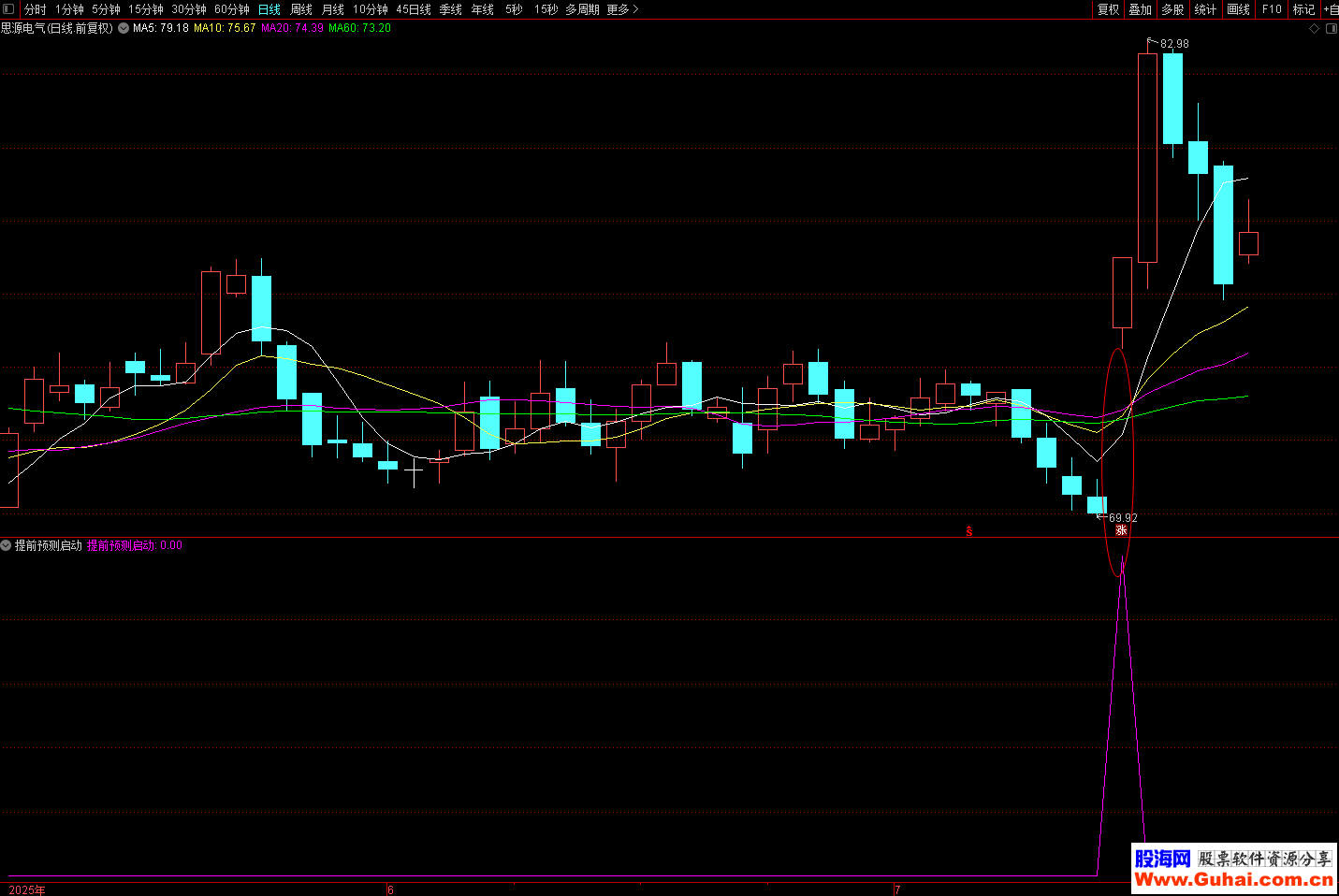This screenshot has height=896, width=1339.
Task: Open the 更多 periods dropdown
Action: 622,9
